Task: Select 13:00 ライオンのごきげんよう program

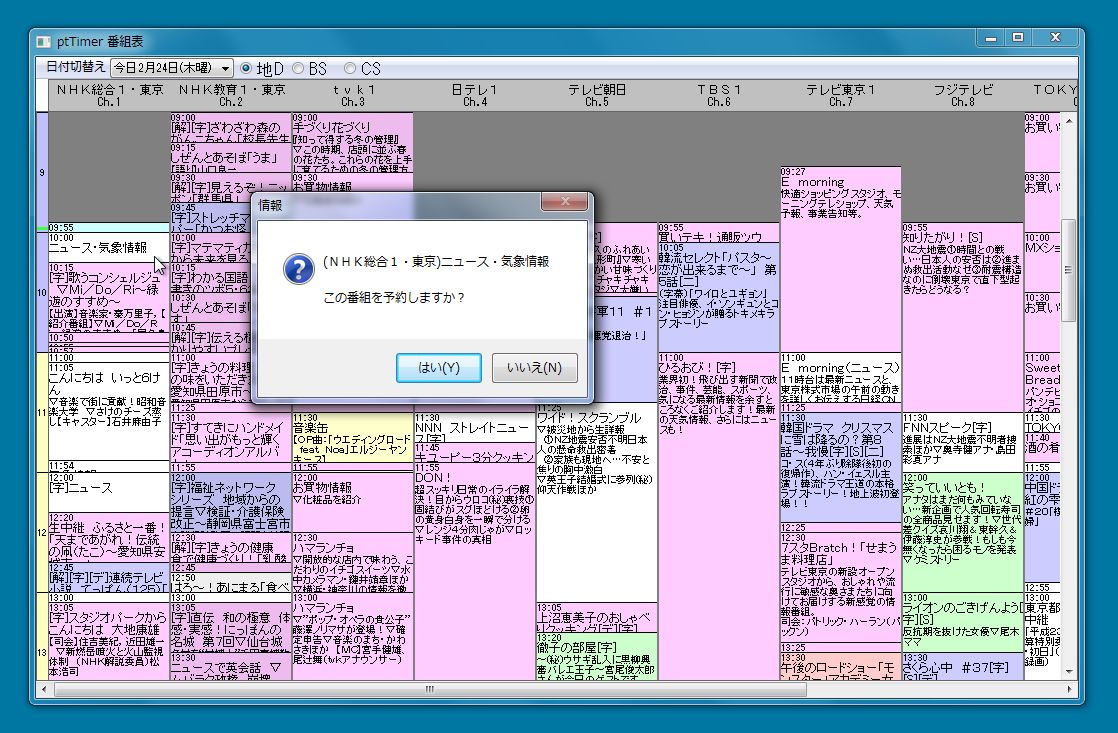Action: (962, 622)
